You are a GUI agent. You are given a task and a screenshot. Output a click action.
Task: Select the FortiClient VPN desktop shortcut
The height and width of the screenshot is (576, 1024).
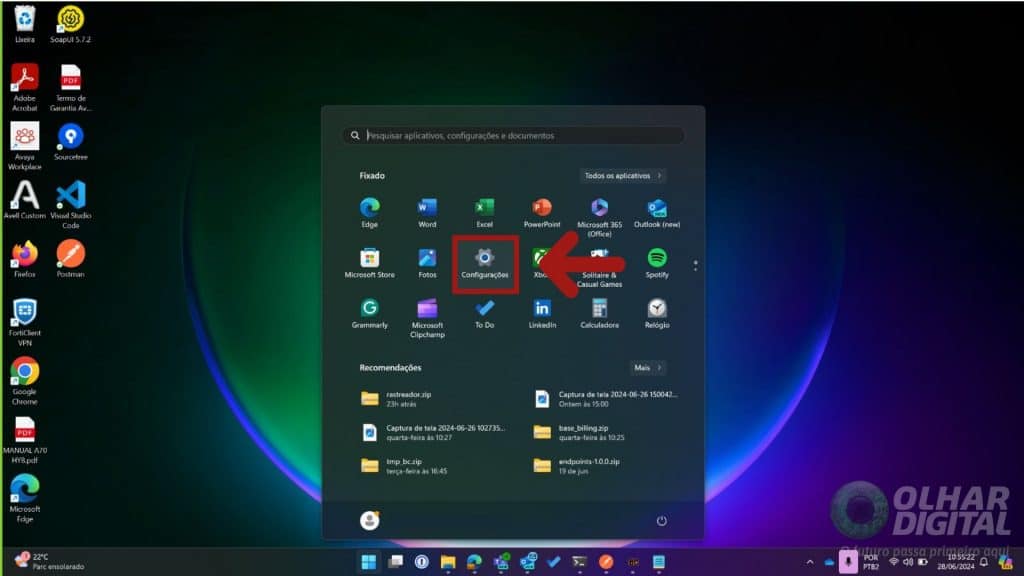[x=25, y=323]
